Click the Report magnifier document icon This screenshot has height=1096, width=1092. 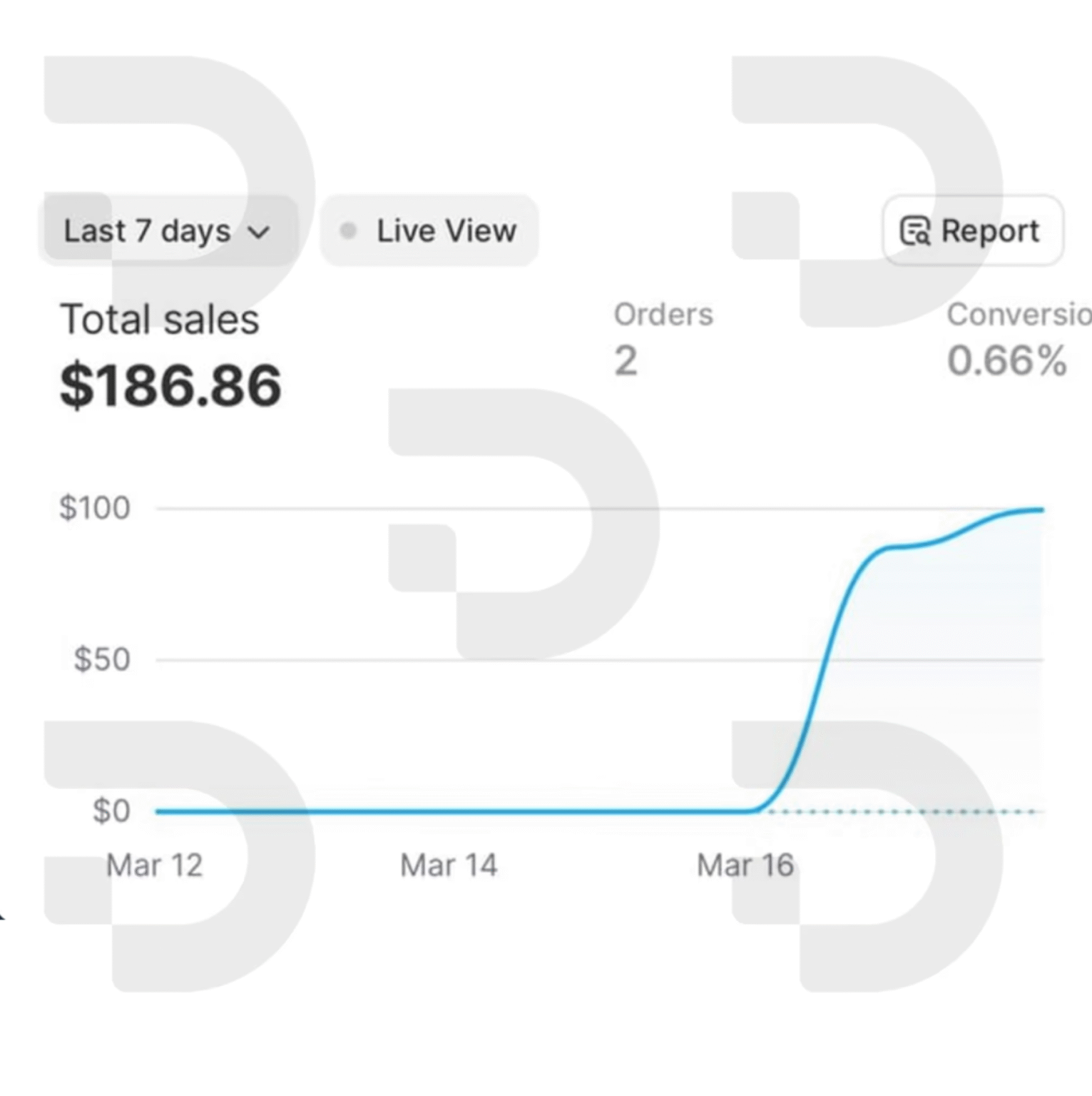915,231
